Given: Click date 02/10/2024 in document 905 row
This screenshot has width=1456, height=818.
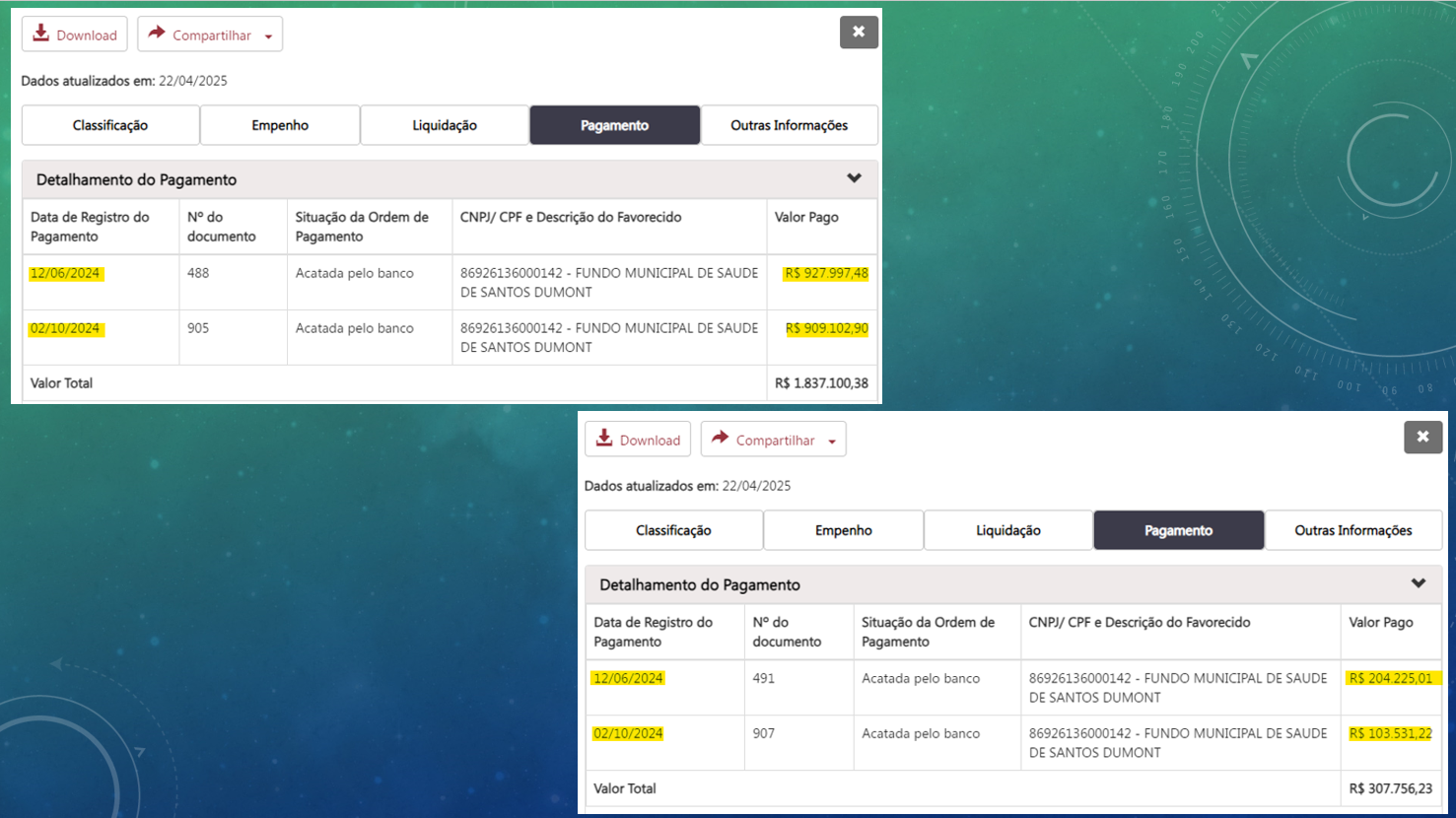Looking at the screenshot, I should coord(65,328).
